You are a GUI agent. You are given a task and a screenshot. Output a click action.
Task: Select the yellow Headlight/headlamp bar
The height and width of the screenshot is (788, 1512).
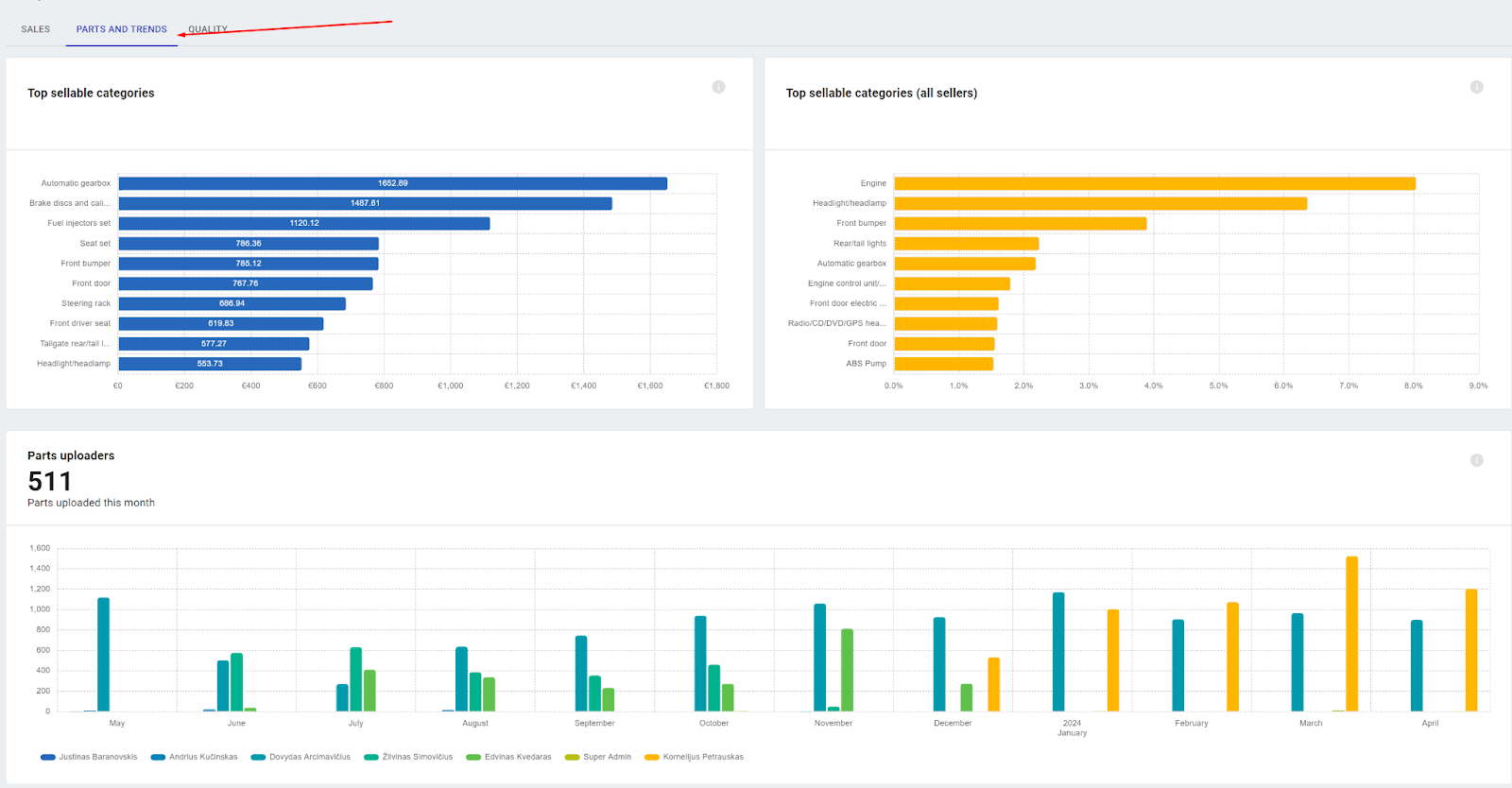coord(1100,203)
